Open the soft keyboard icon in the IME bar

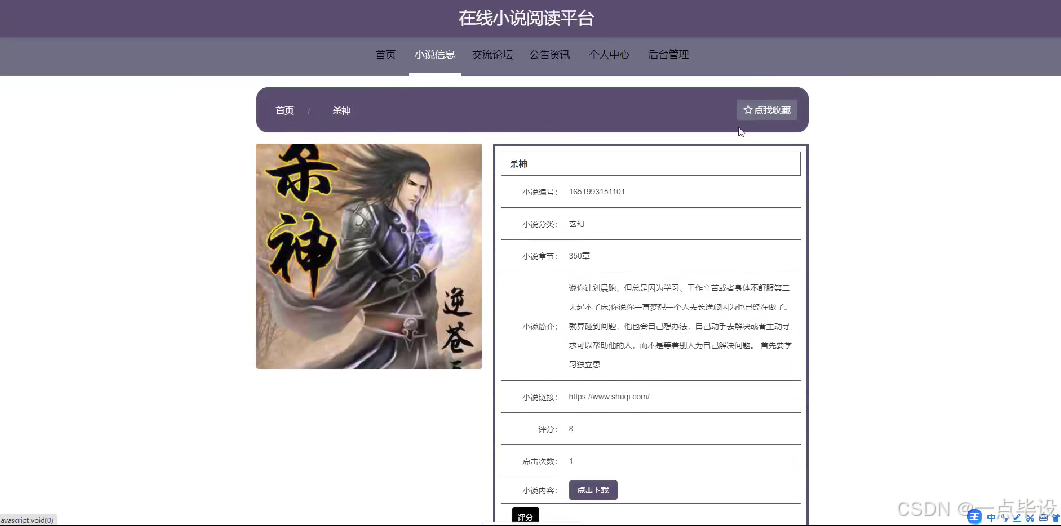point(1043,518)
